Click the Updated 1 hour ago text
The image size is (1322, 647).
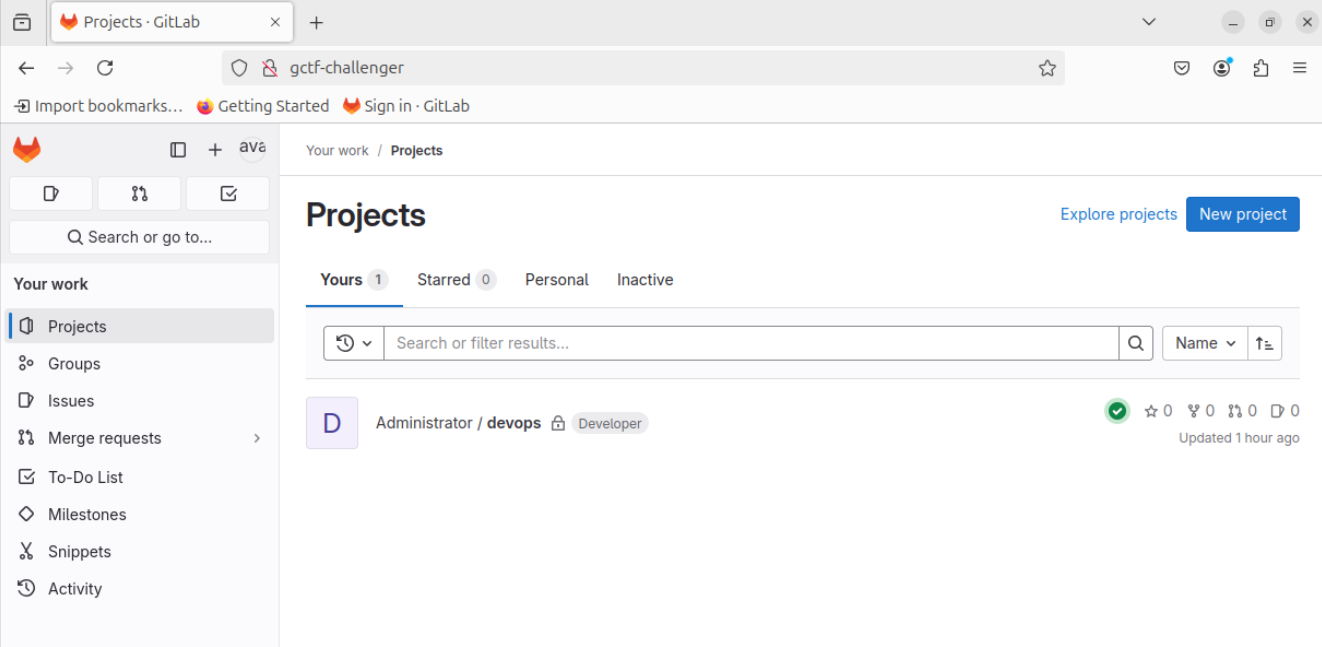coord(1239,438)
